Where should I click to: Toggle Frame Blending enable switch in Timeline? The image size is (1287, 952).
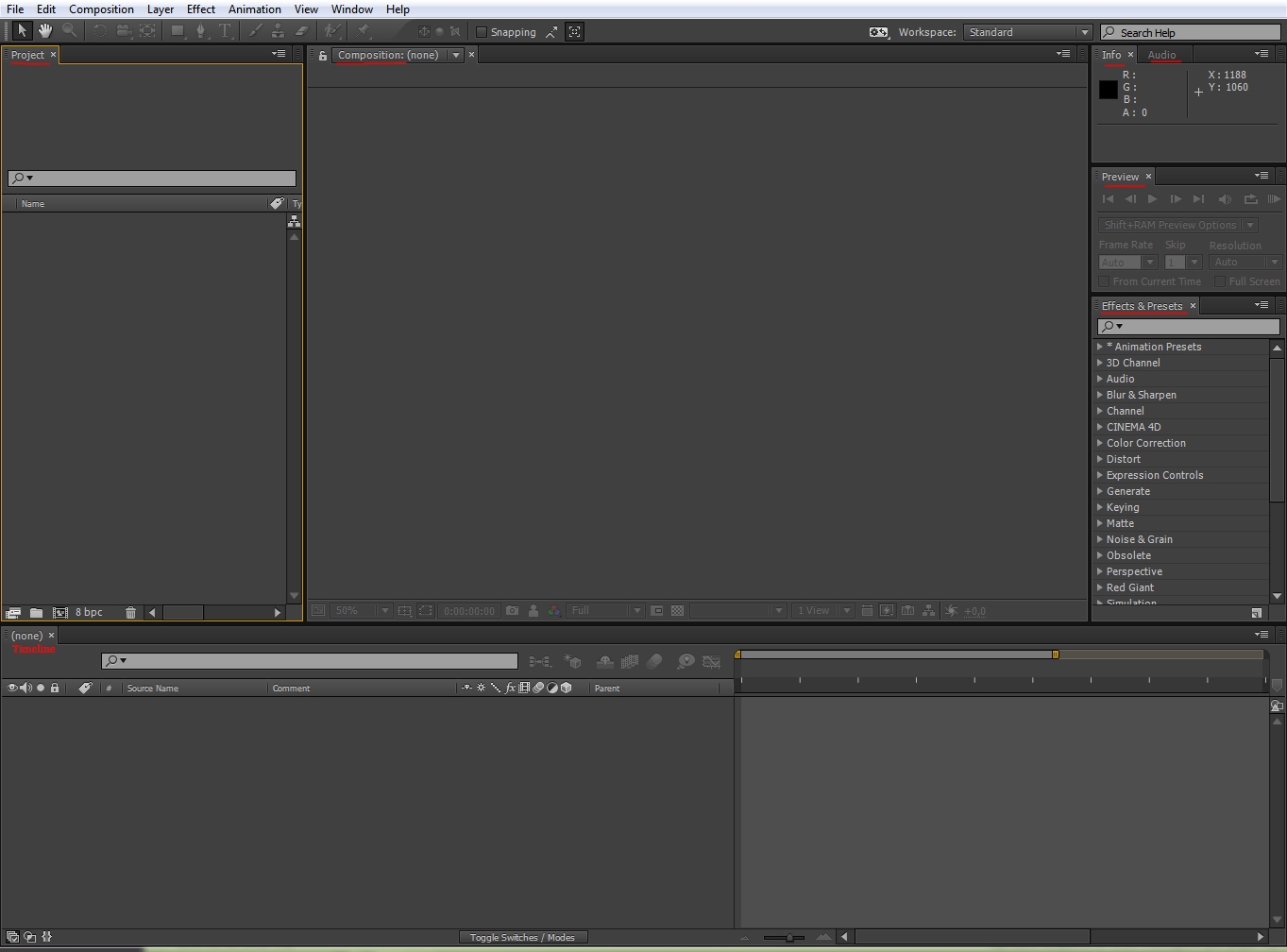click(630, 662)
